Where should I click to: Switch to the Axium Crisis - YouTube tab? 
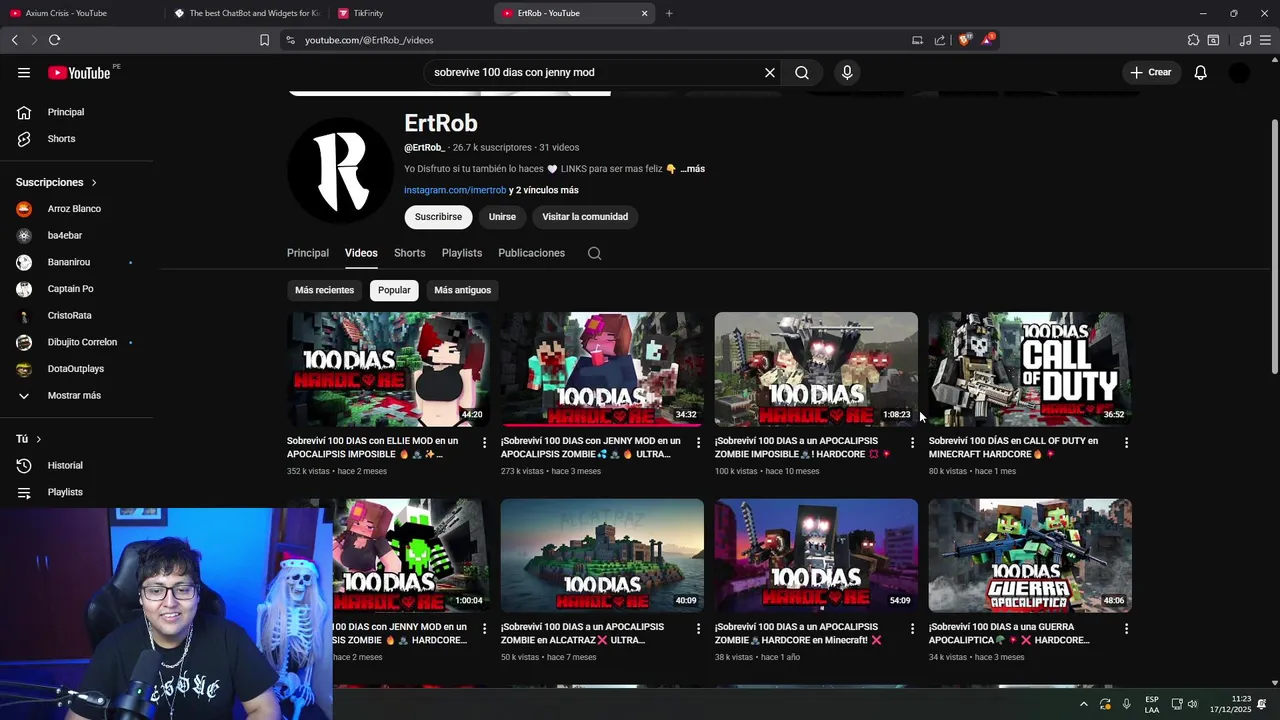[x=82, y=13]
